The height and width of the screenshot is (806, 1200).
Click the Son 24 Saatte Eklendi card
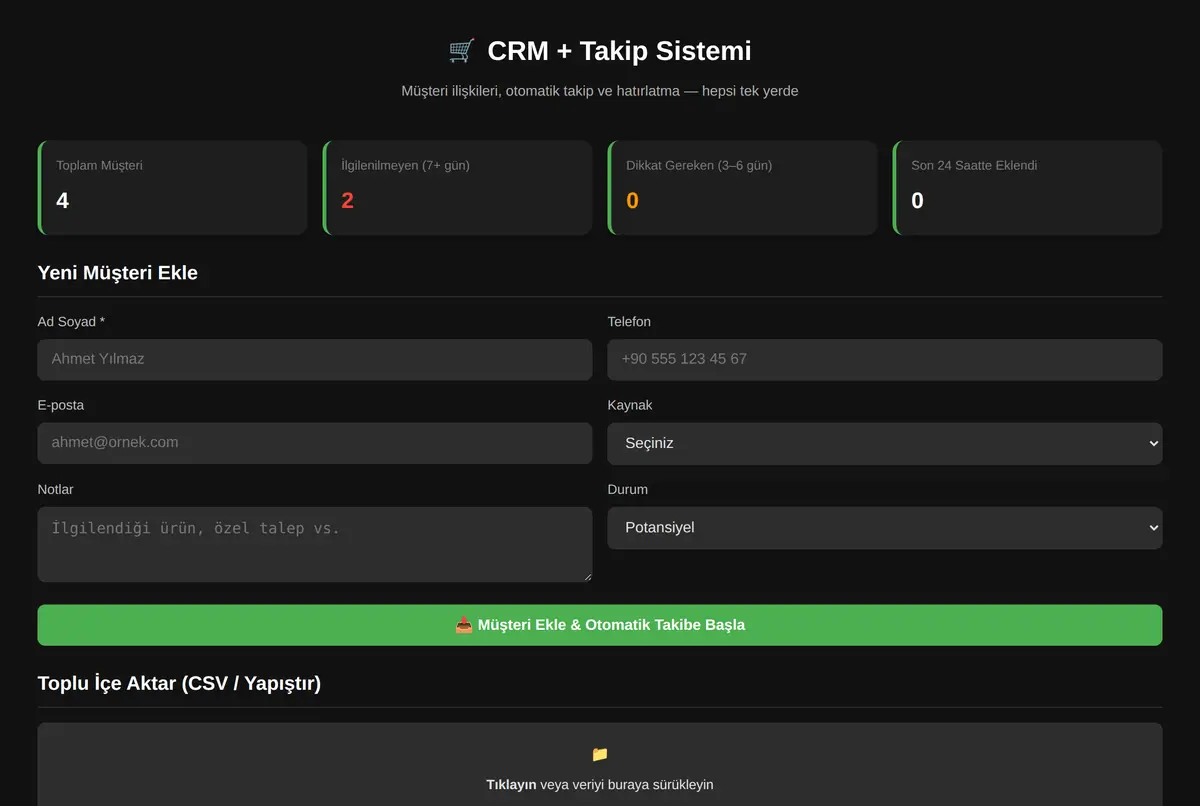tap(1027, 187)
